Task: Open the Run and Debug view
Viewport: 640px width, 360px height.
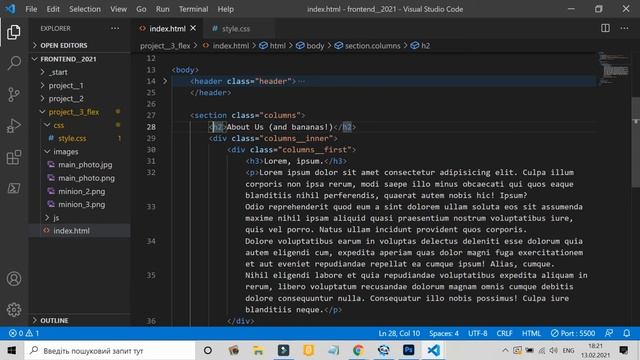Action: coord(13,126)
